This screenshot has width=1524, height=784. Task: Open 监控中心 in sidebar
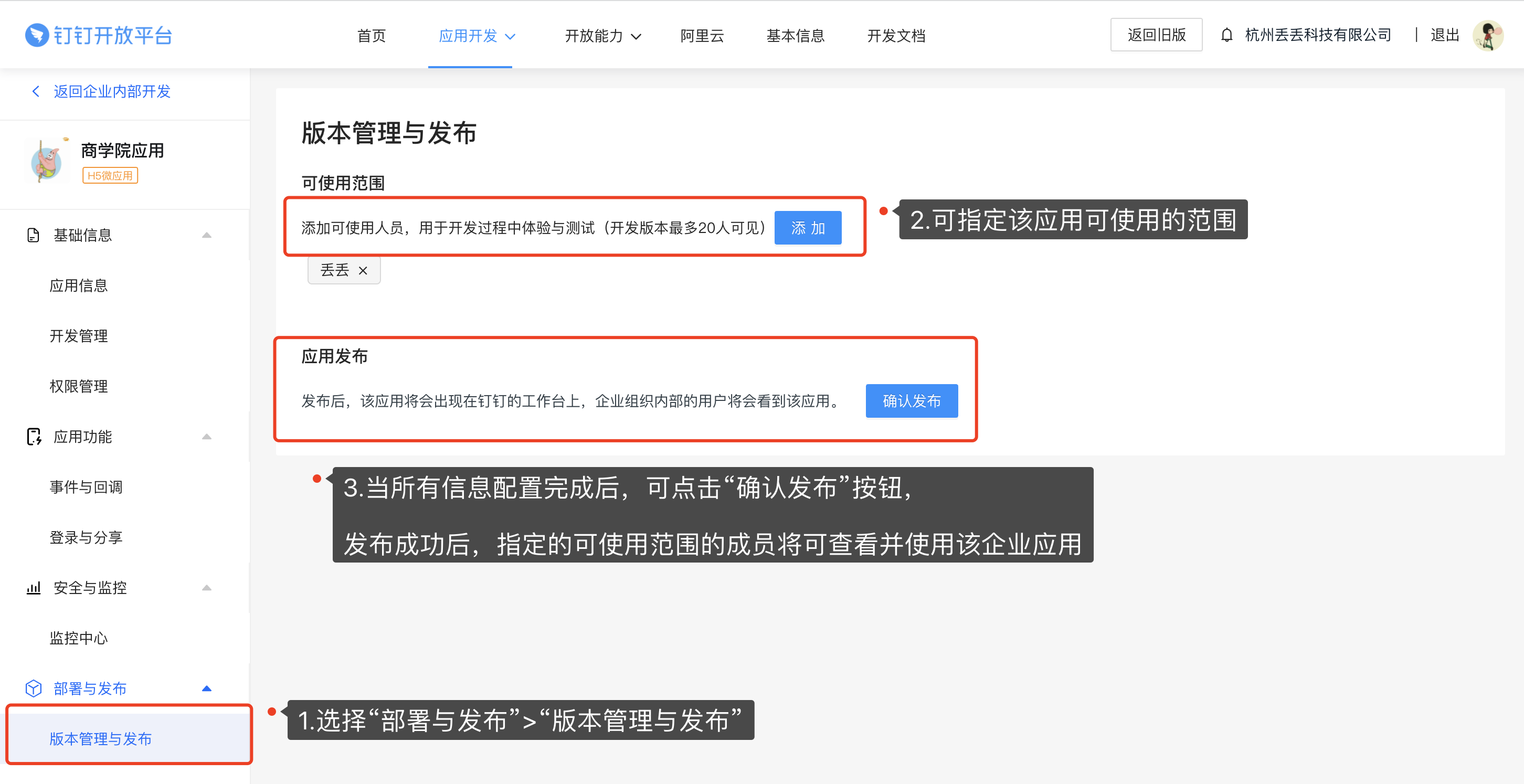click(79, 638)
